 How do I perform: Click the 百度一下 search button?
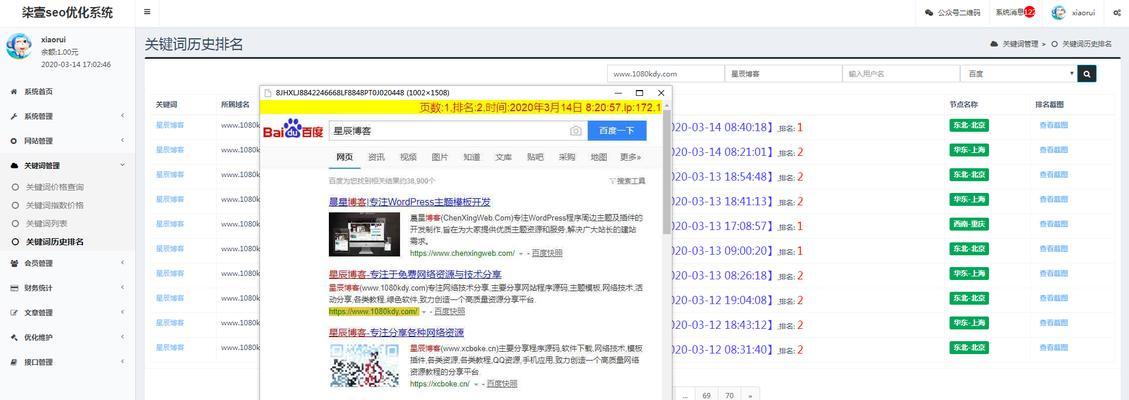pyautogui.click(x=617, y=131)
